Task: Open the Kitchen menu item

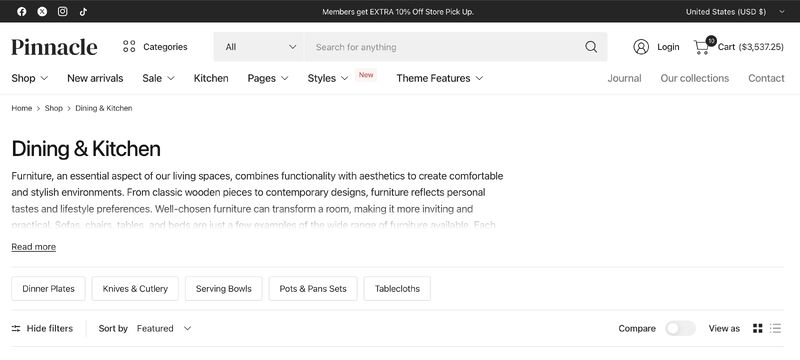Action: [x=211, y=78]
